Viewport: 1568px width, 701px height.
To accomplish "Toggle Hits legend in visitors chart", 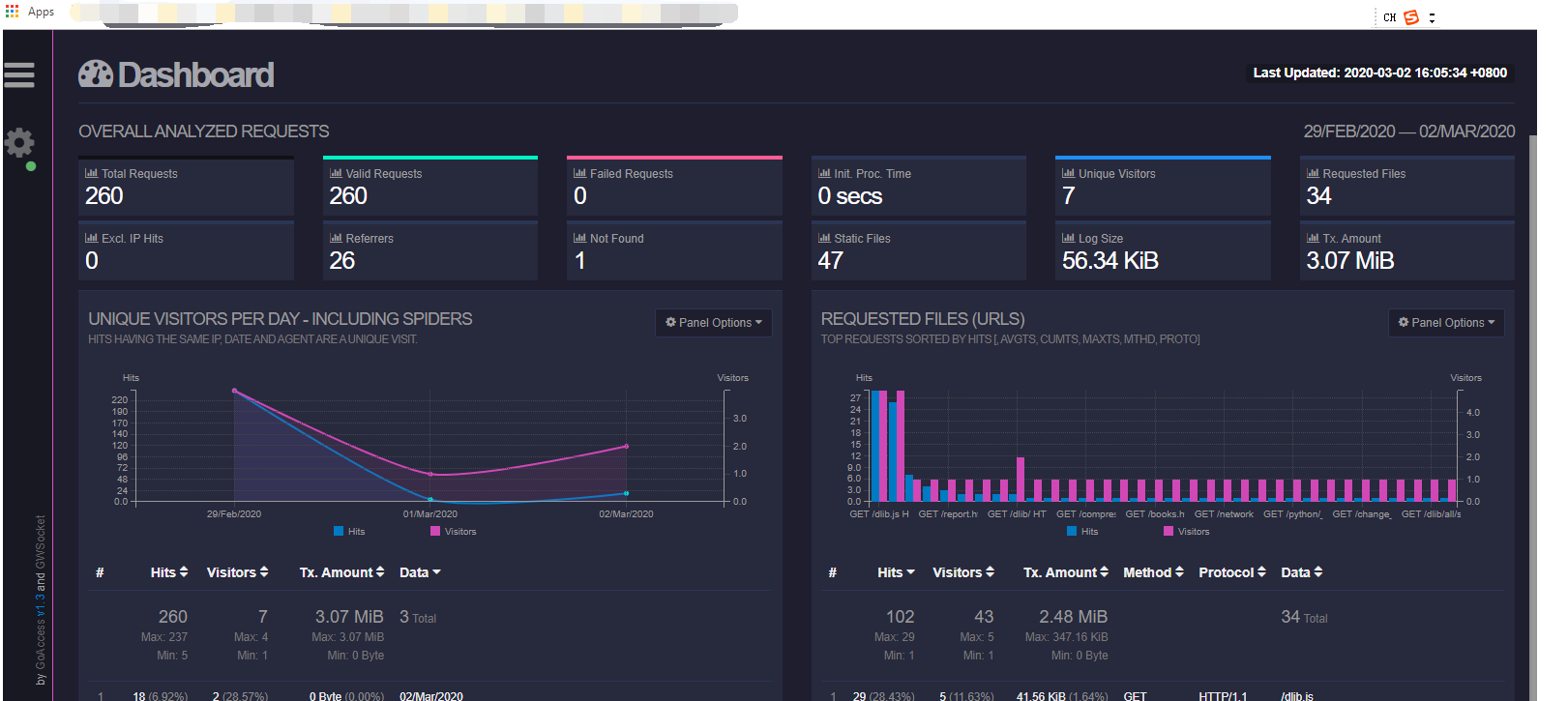I will pyautogui.click(x=349, y=531).
